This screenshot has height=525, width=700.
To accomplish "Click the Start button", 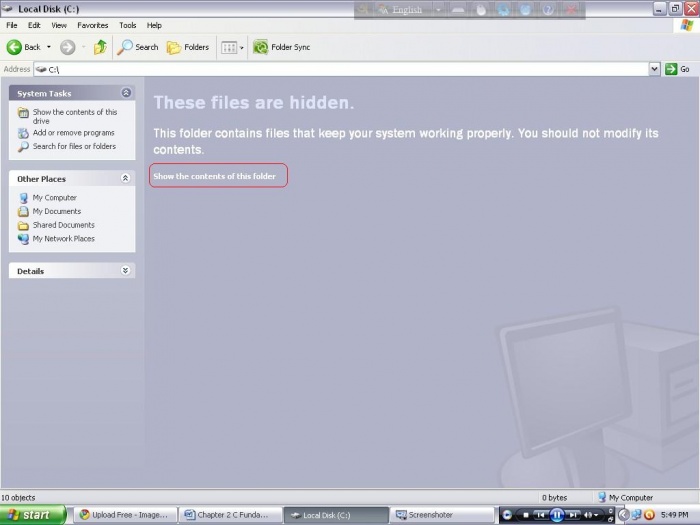I will pyautogui.click(x=32, y=515).
